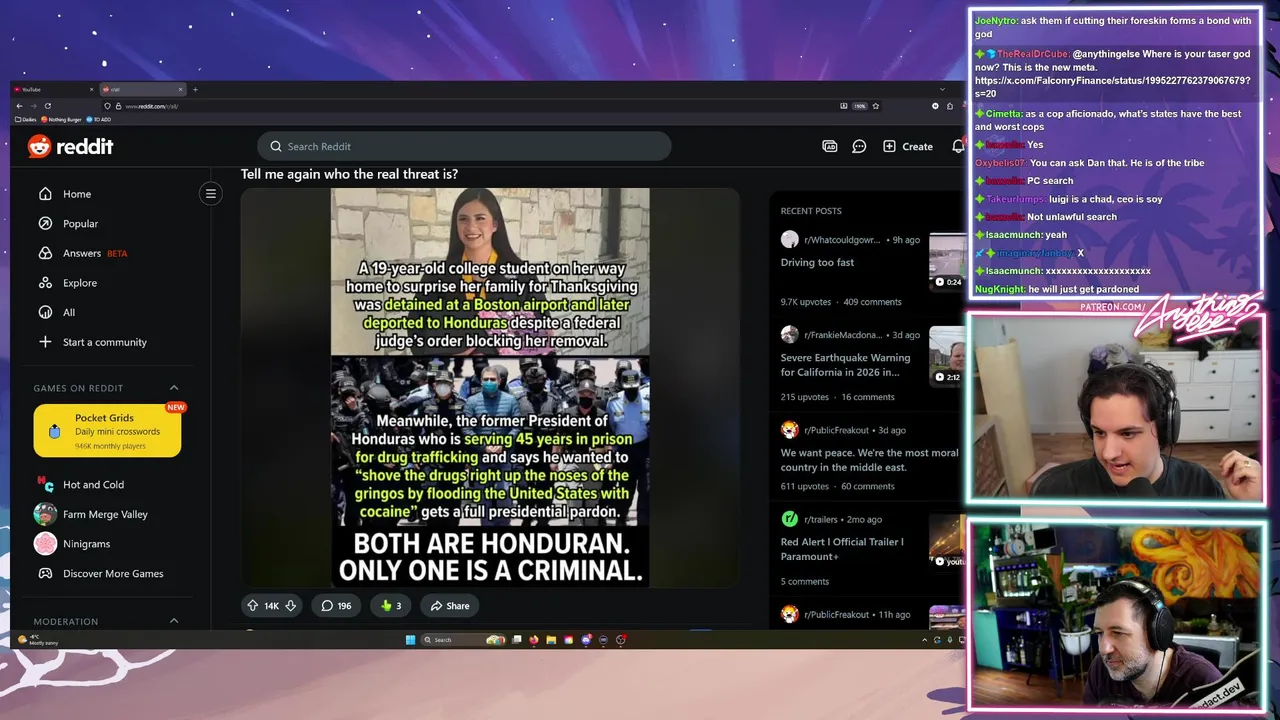Upvote the post with 14K votes
1280x720 pixels.
(253, 606)
